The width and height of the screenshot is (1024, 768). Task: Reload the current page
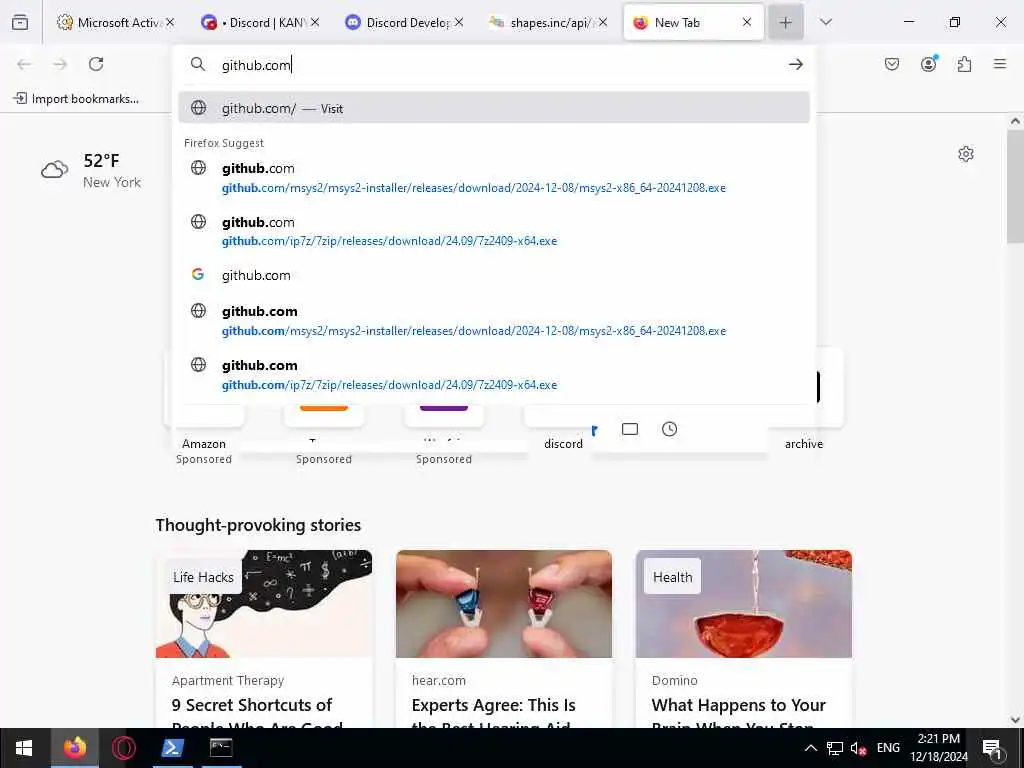tap(96, 64)
